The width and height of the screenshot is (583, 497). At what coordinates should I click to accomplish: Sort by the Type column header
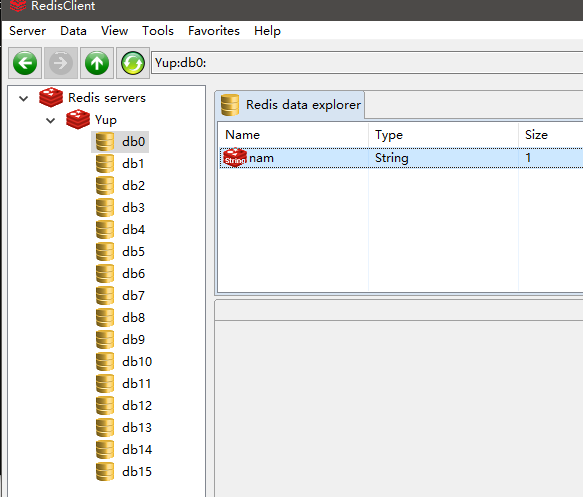coord(444,135)
